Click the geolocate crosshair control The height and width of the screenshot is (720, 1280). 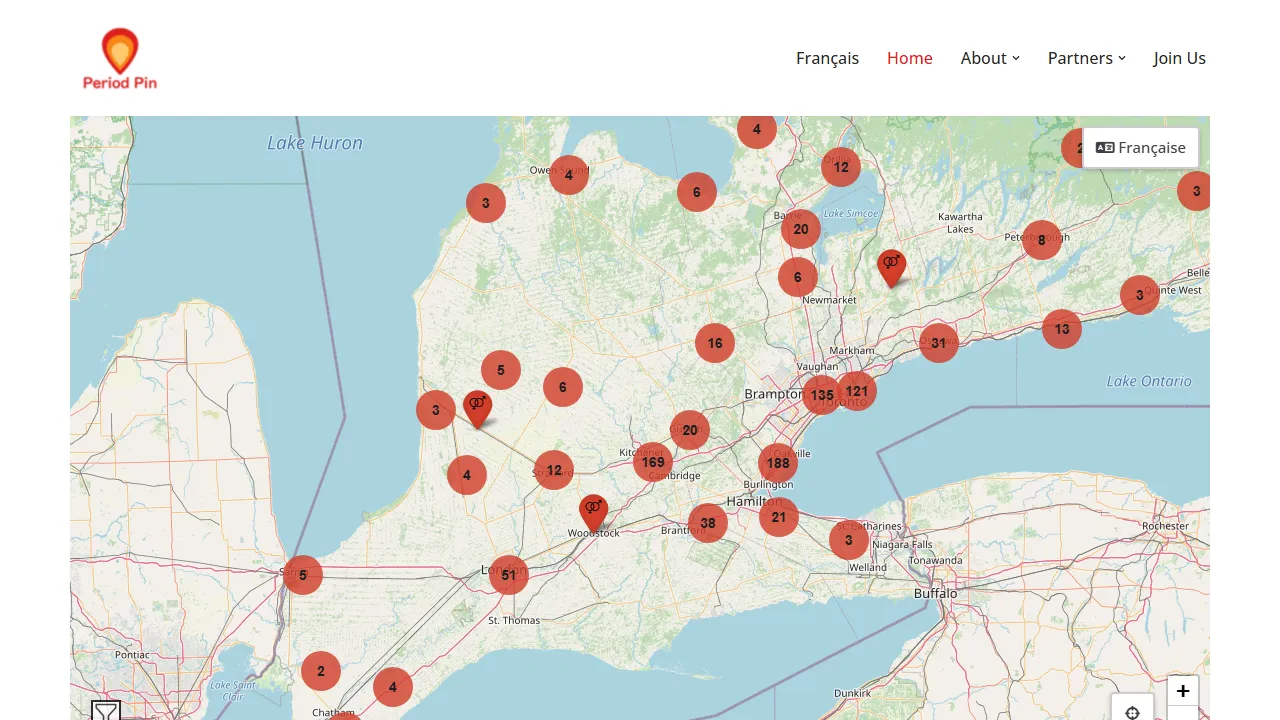tap(1131, 712)
